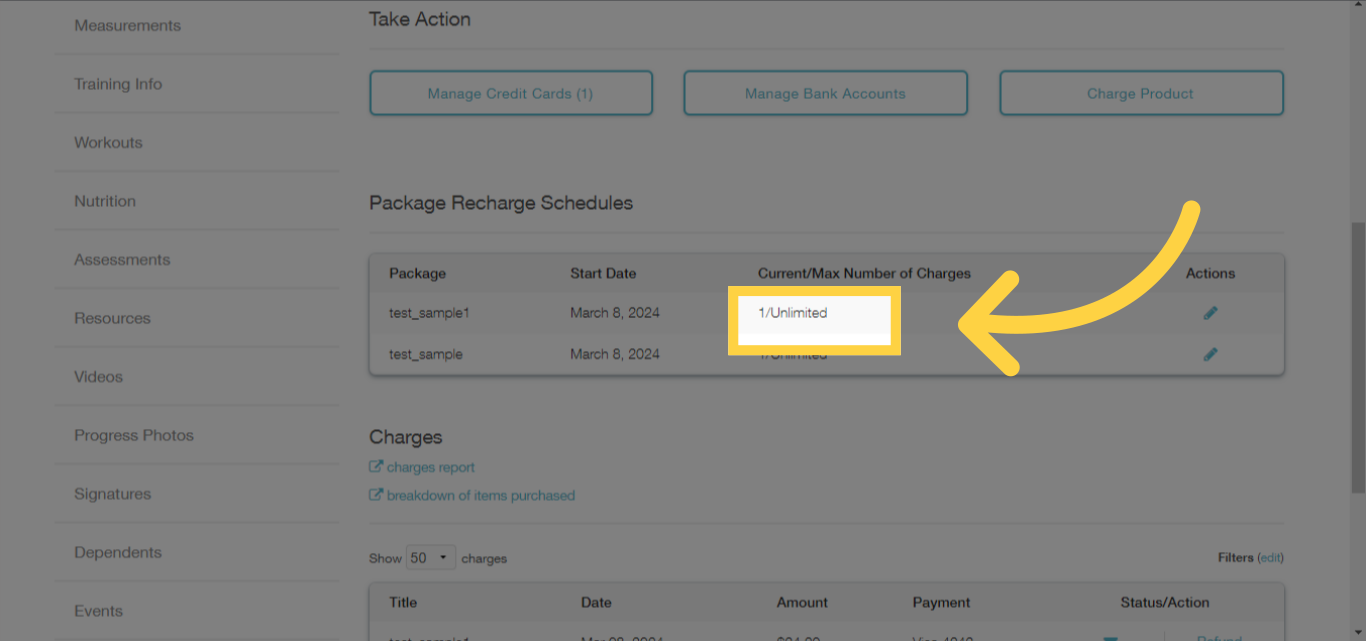Screen dimensions: 1366x641
Task: Go to Signatures in sidebar
Action: tap(112, 494)
